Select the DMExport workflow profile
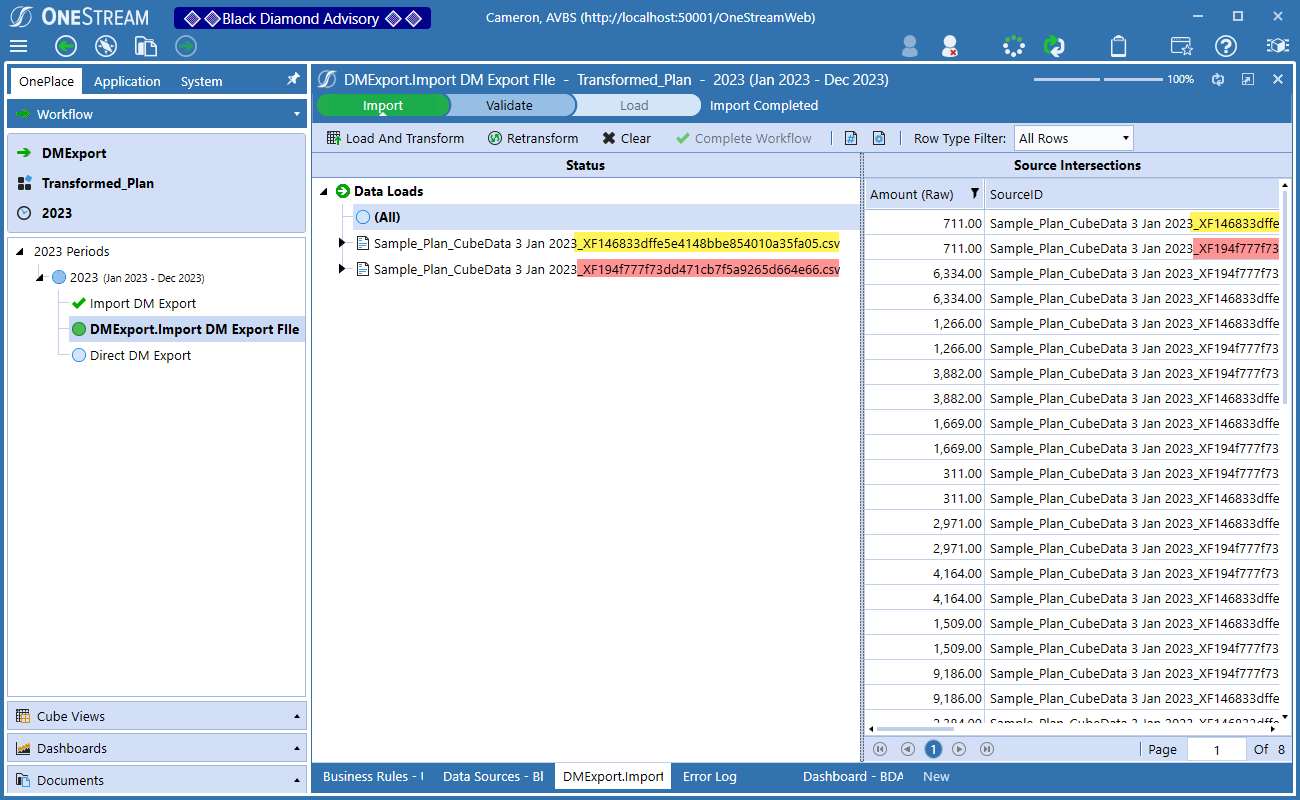 click(74, 153)
